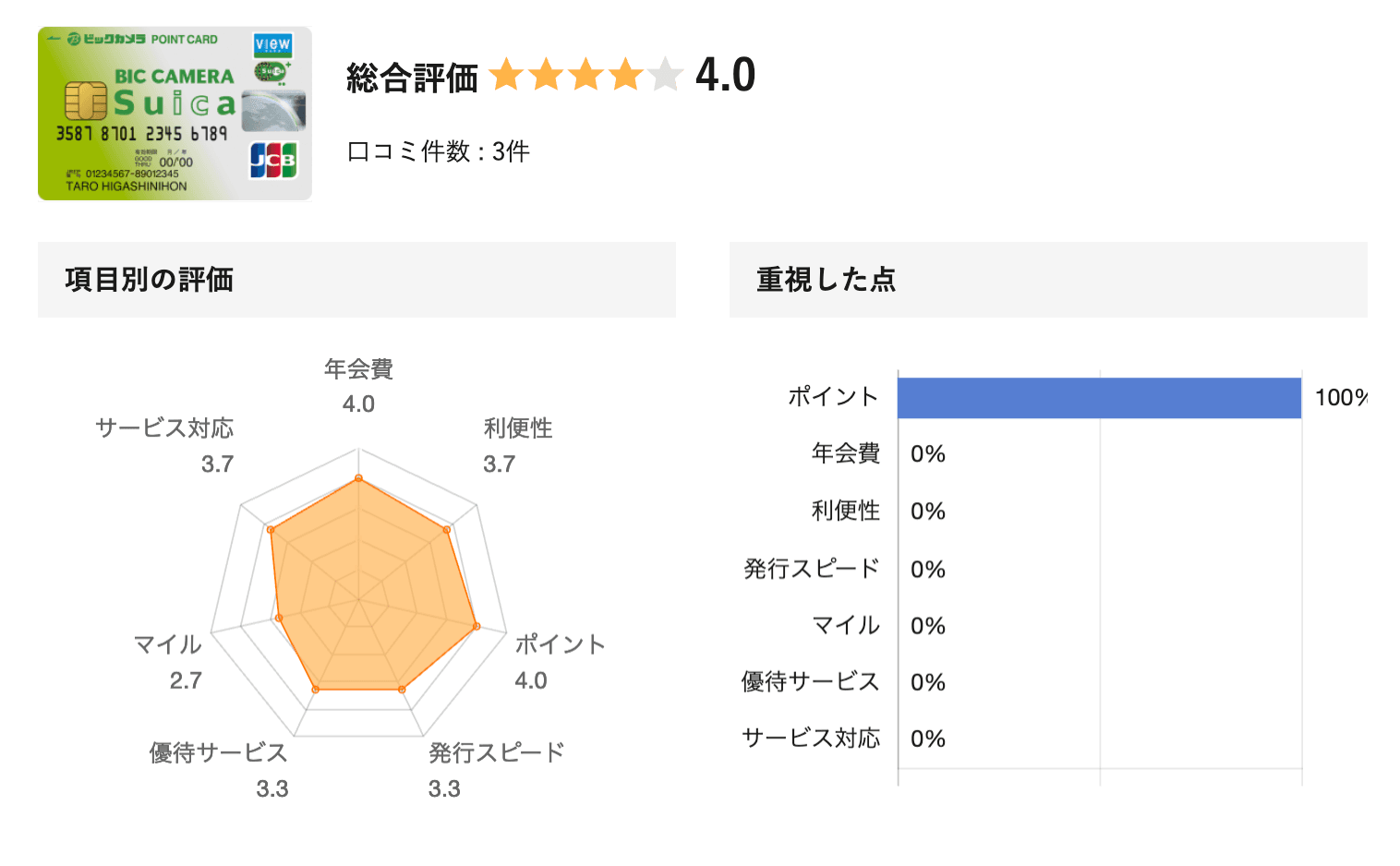
Task: Click the 口コミ件数：3件 review count text
Action: (438, 151)
